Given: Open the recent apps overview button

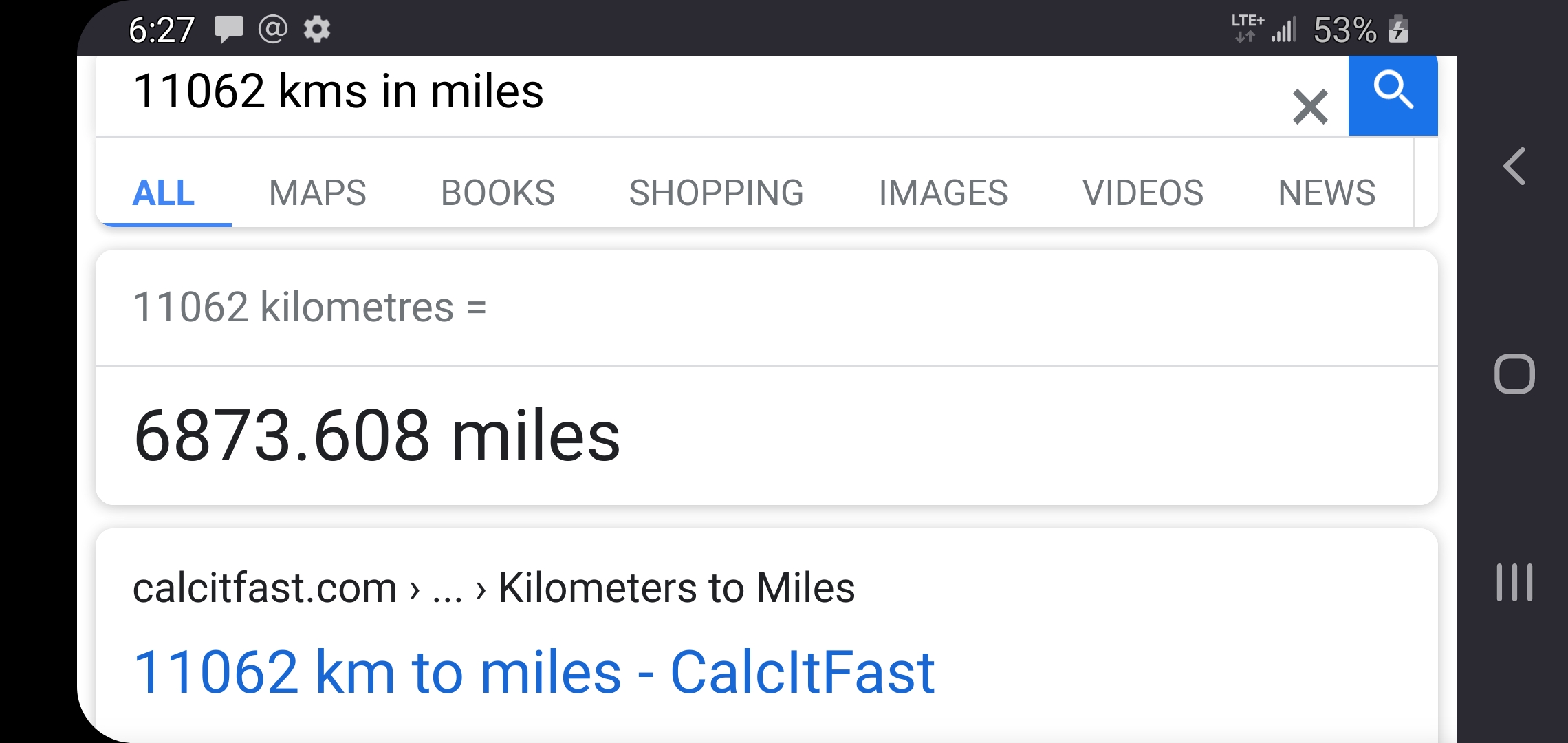Looking at the screenshot, I should point(1514,582).
